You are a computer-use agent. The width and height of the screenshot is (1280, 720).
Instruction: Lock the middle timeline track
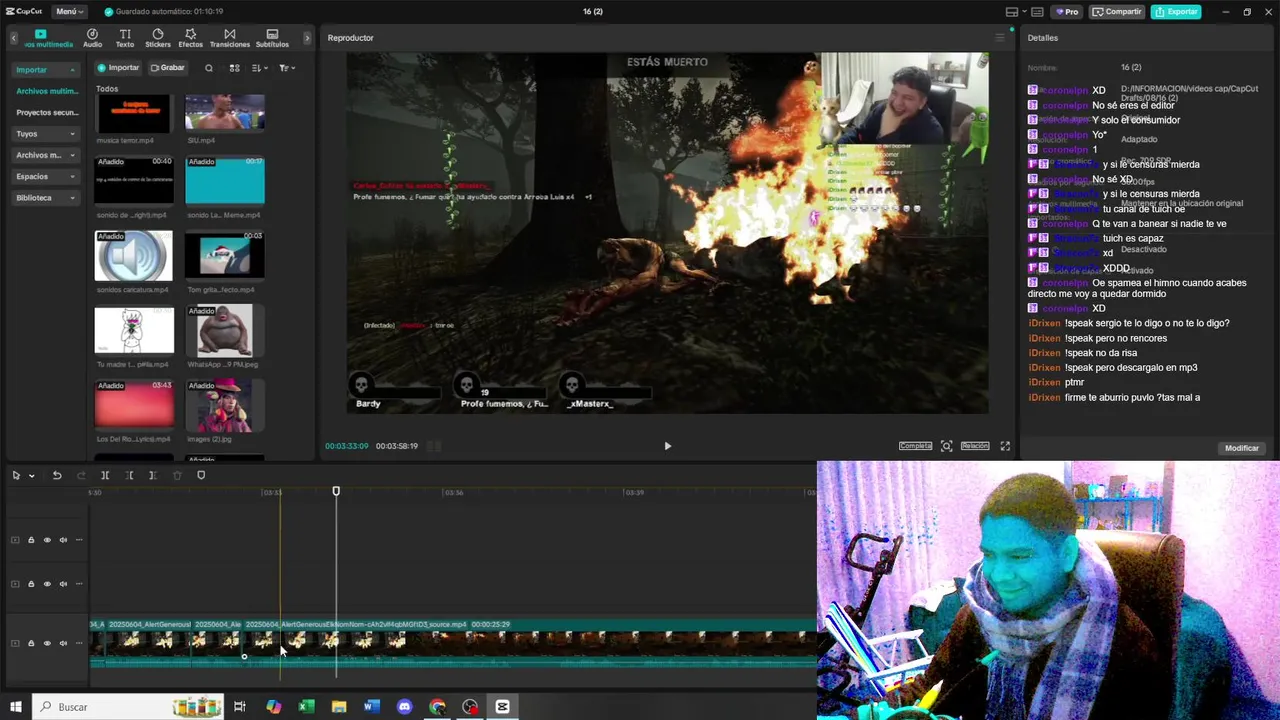[31, 584]
